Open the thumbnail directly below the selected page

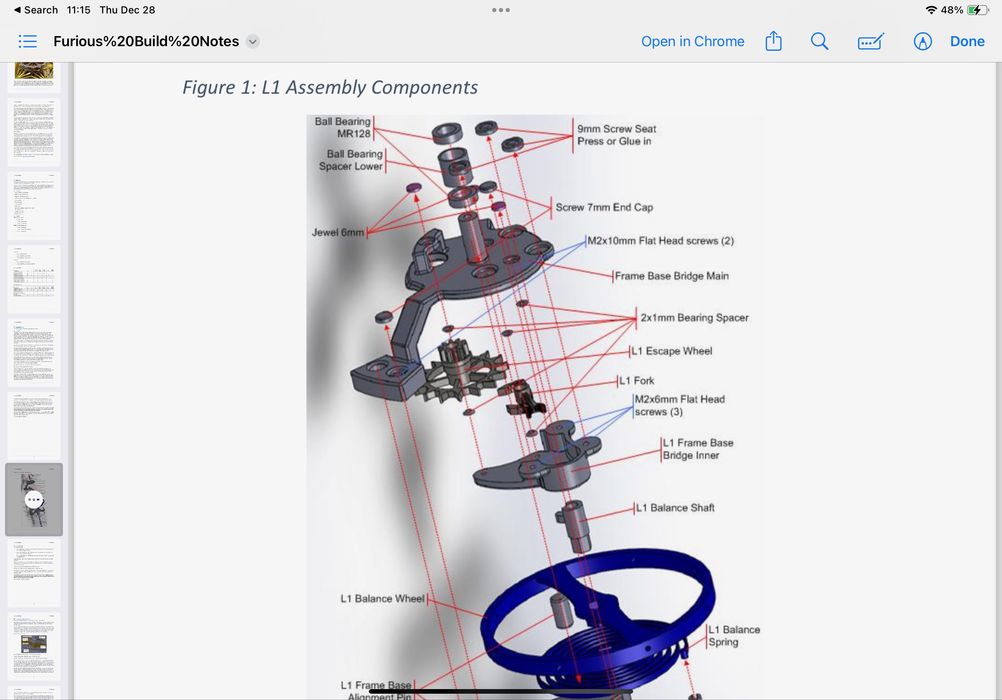pos(34,573)
